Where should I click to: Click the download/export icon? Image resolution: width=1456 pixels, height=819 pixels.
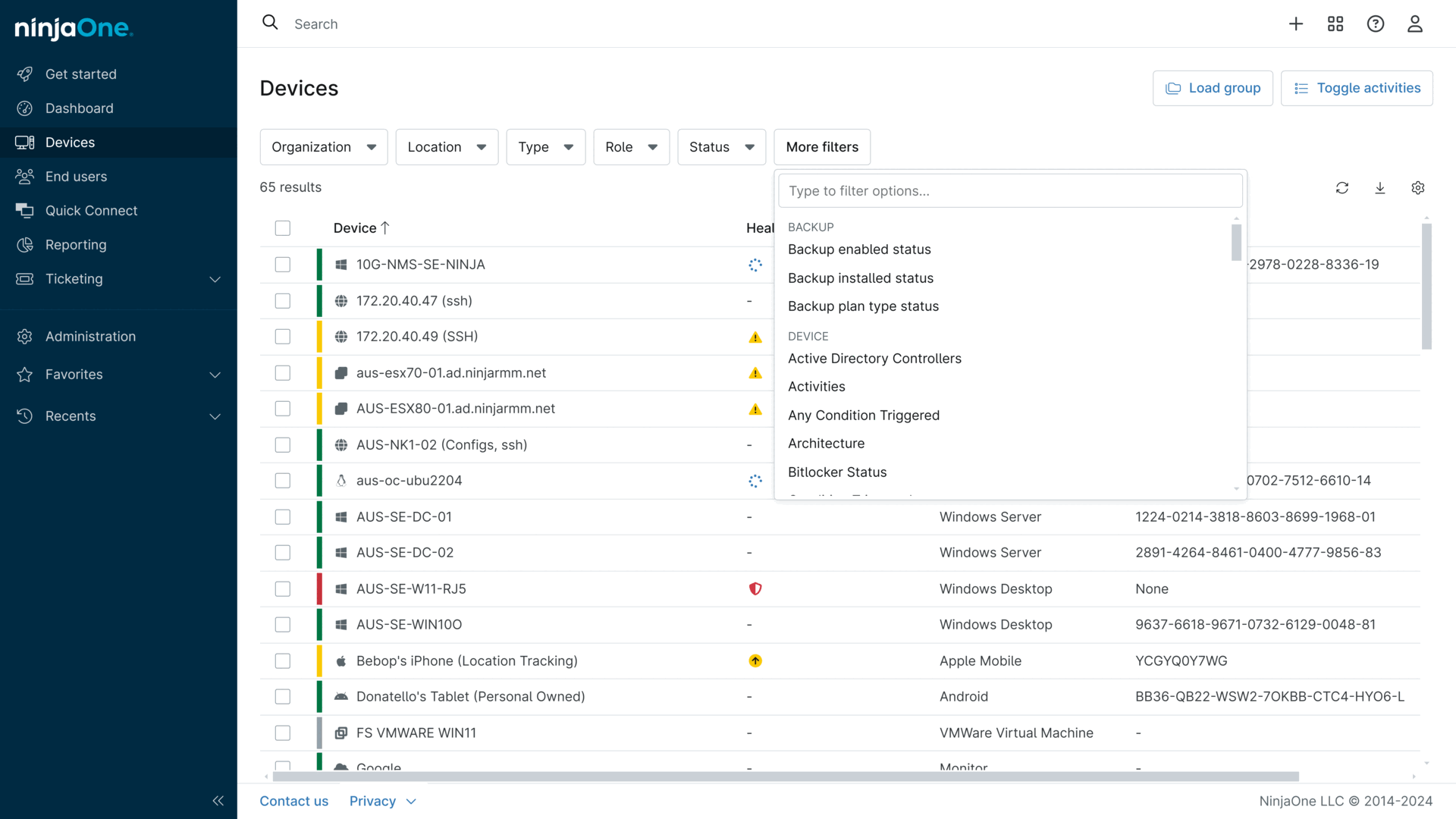(1380, 188)
